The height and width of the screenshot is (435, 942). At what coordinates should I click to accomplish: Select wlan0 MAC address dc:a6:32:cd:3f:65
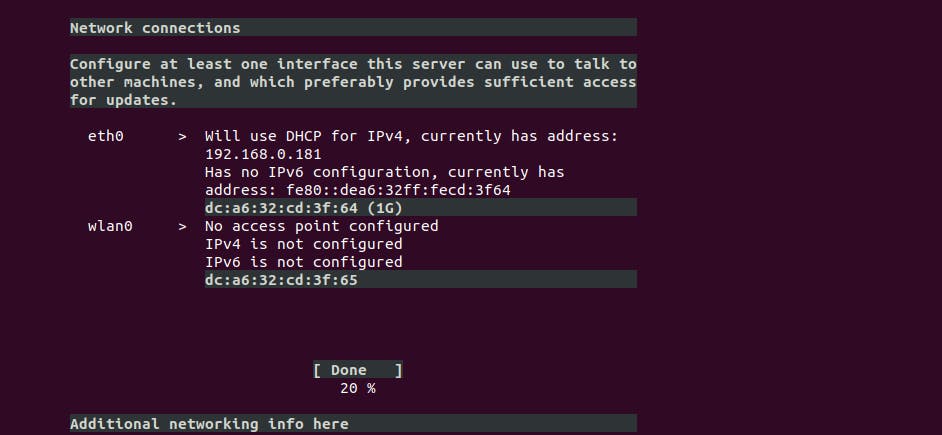(281, 280)
